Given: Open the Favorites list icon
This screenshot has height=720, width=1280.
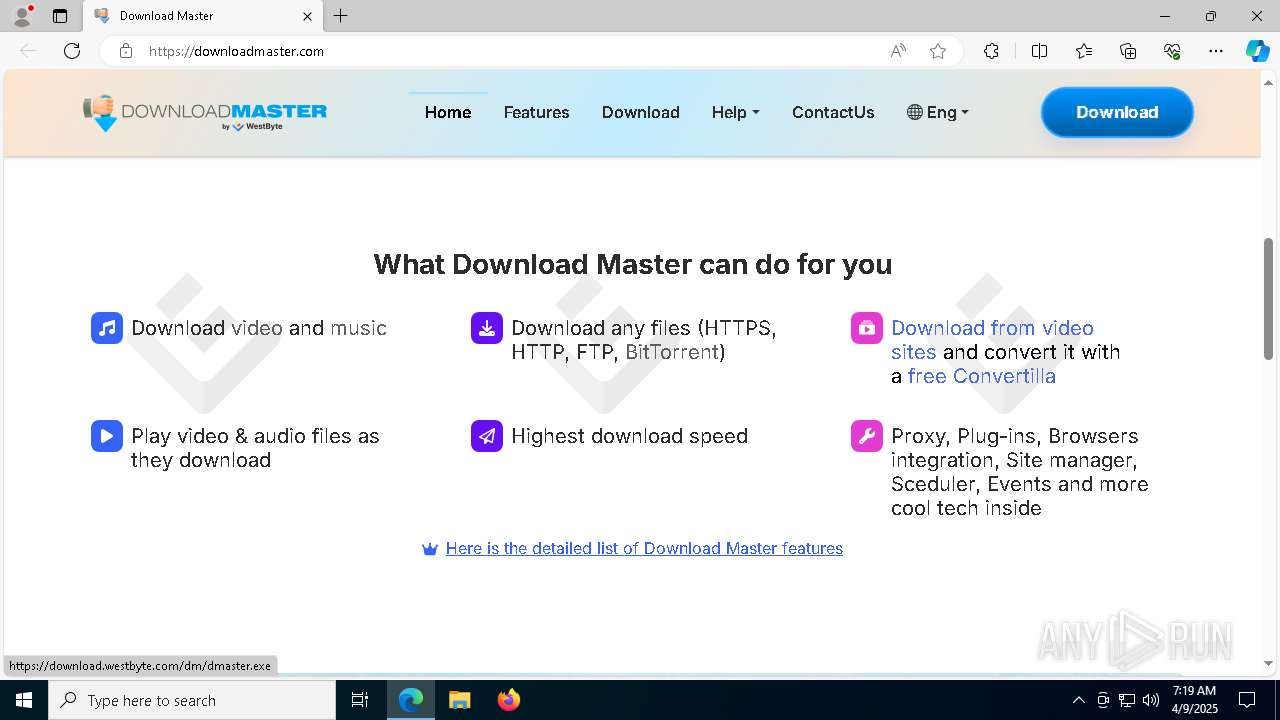Looking at the screenshot, I should coord(1084,51).
